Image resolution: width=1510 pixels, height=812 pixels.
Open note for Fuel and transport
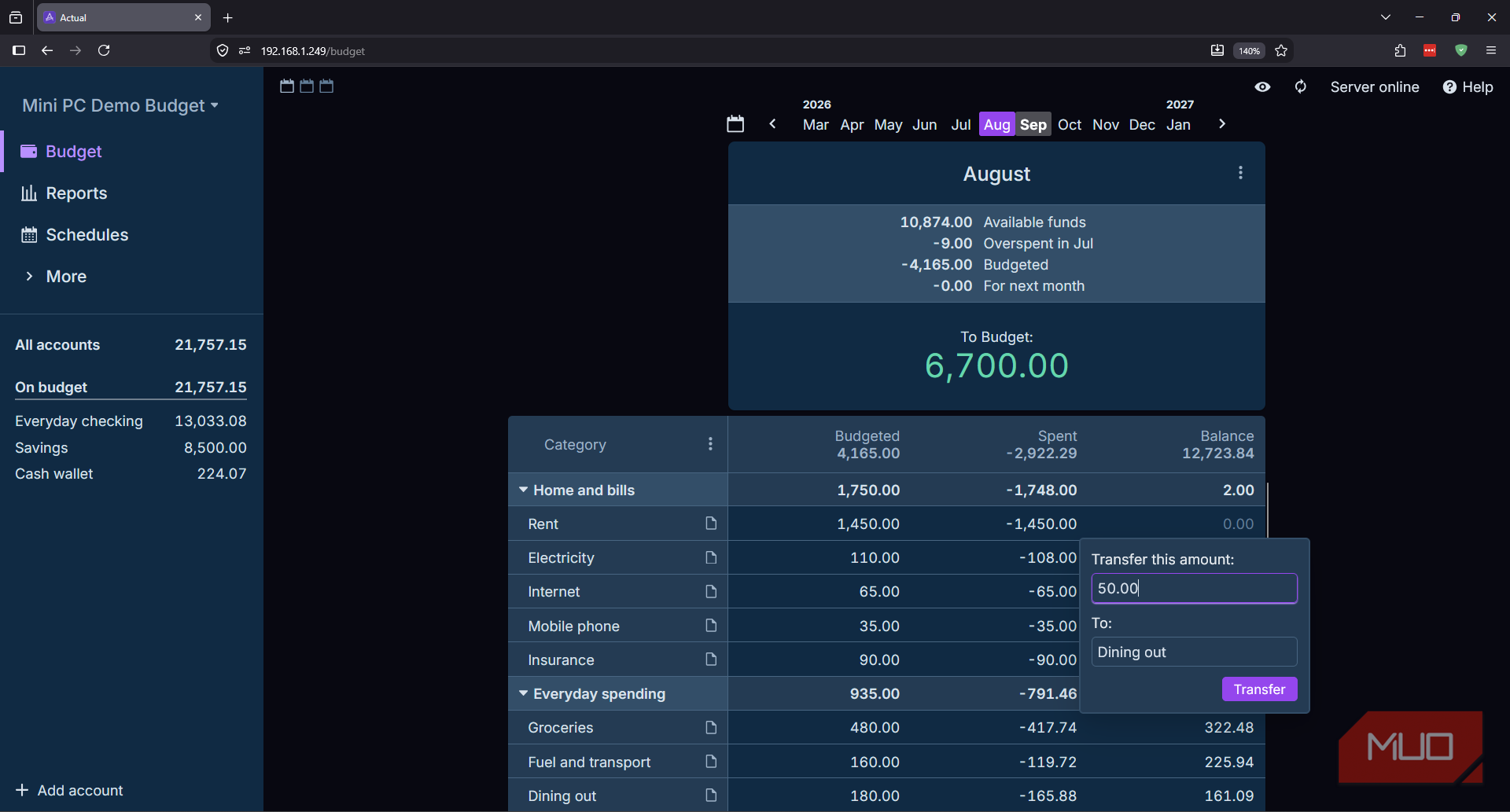[711, 762]
